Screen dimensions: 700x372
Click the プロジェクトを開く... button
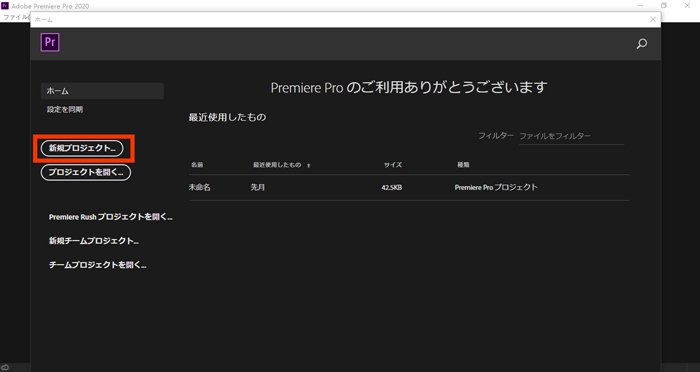coord(86,172)
